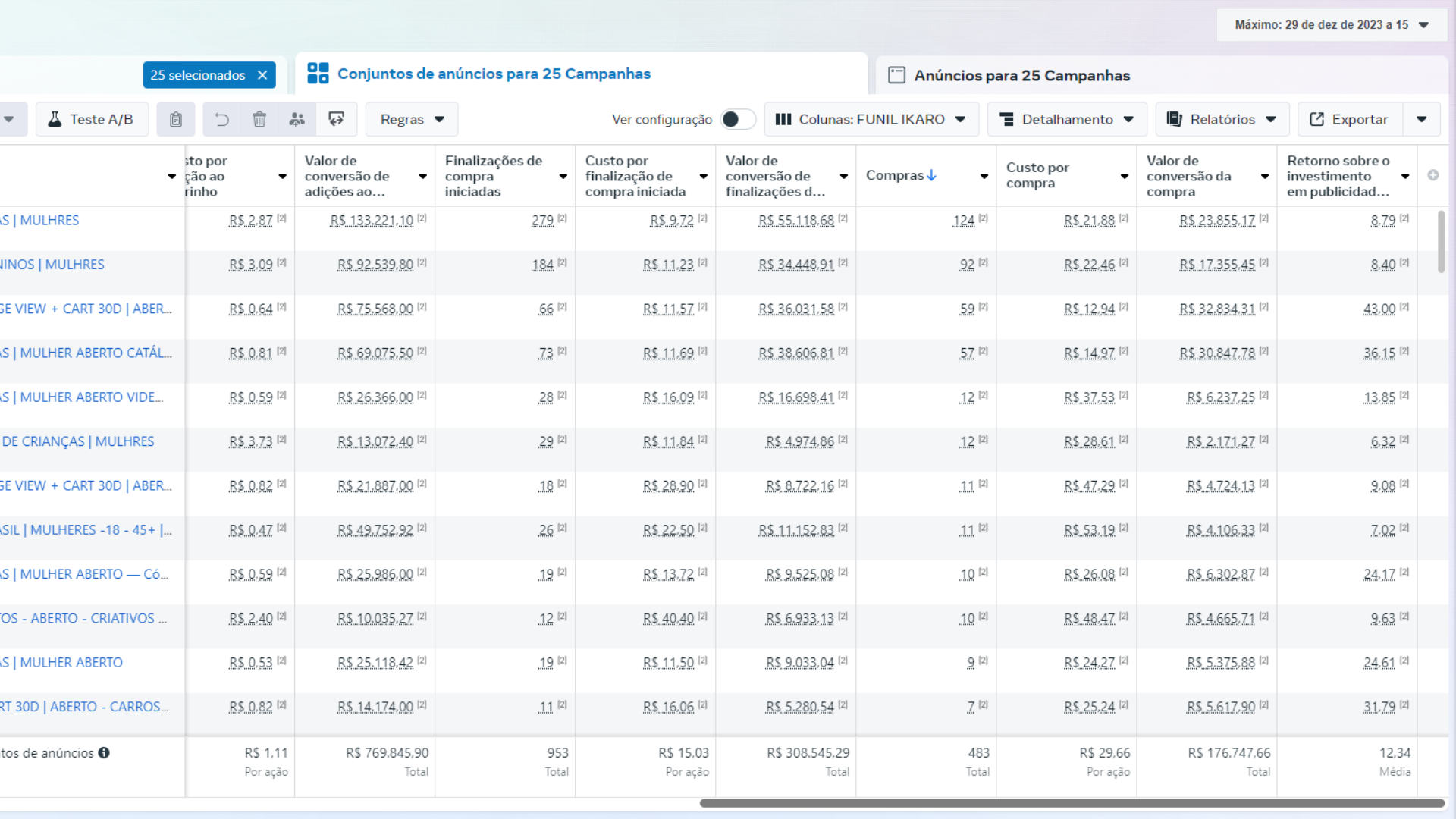Click the ROAS value 36,15

coord(1379,353)
